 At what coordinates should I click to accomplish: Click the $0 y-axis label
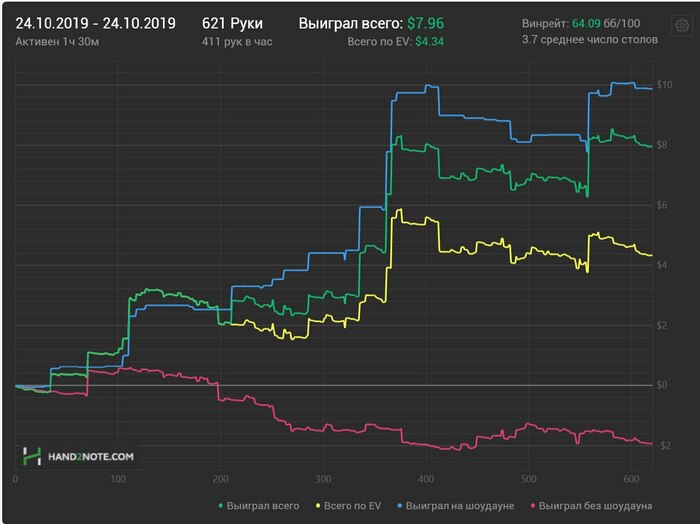coord(662,385)
